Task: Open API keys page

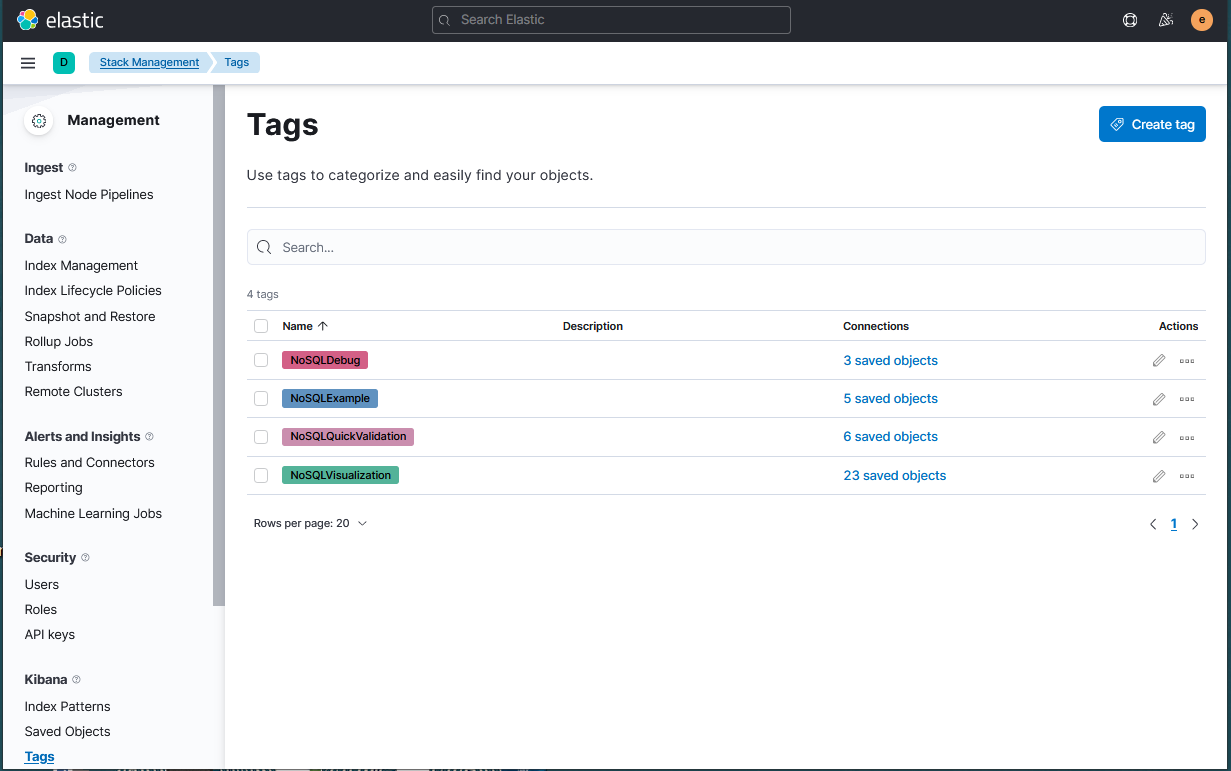Action: [50, 635]
